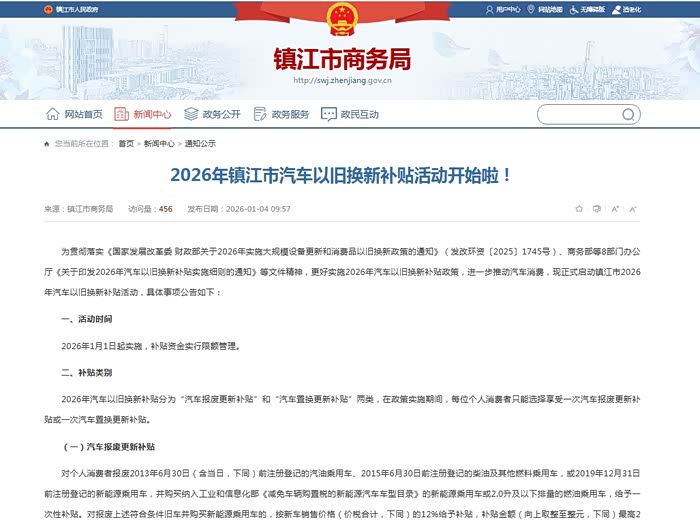Image resolution: width=700 pixels, height=524 pixels.
Task: Click 首页 breadcrumb link
Action: point(126,144)
